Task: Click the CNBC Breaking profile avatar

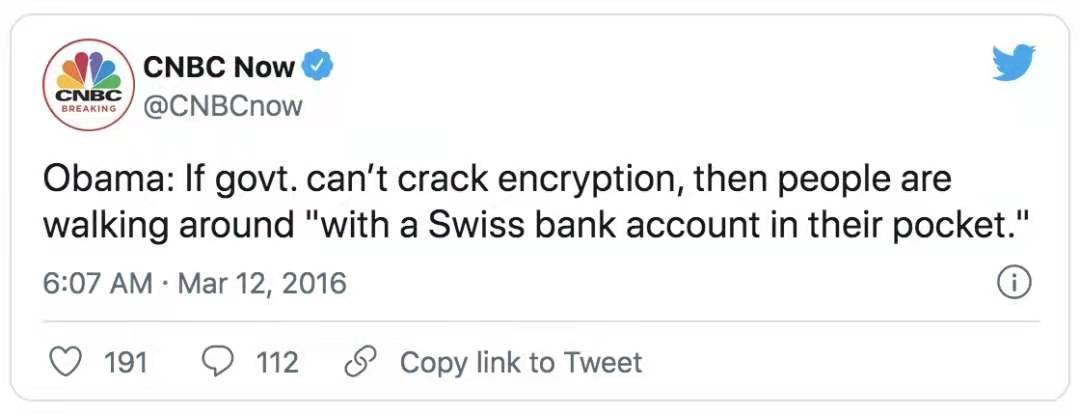Action: tap(89, 85)
